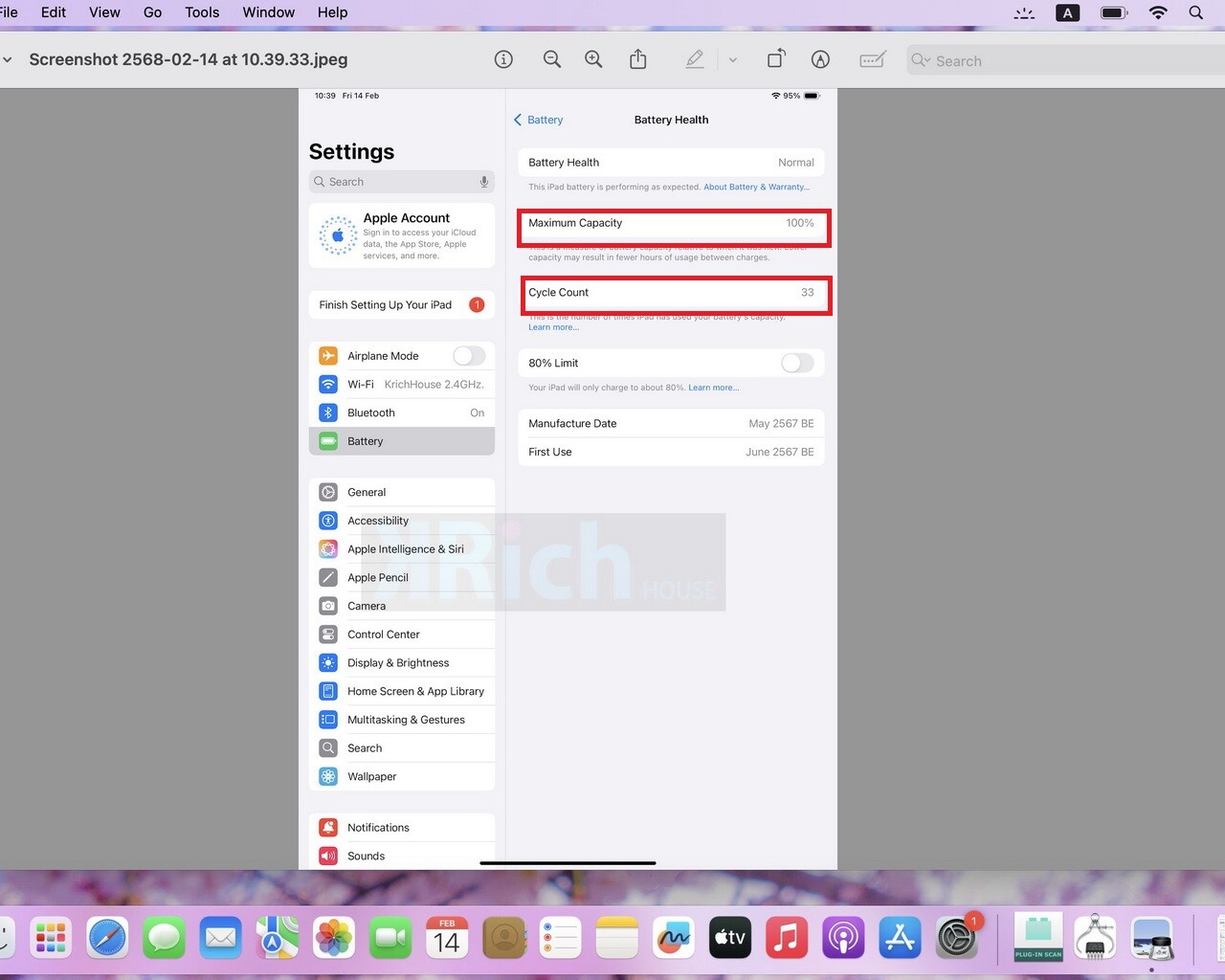This screenshot has height=980, width=1225.
Task: Open the form filling toolbar icon
Action: [x=872, y=59]
